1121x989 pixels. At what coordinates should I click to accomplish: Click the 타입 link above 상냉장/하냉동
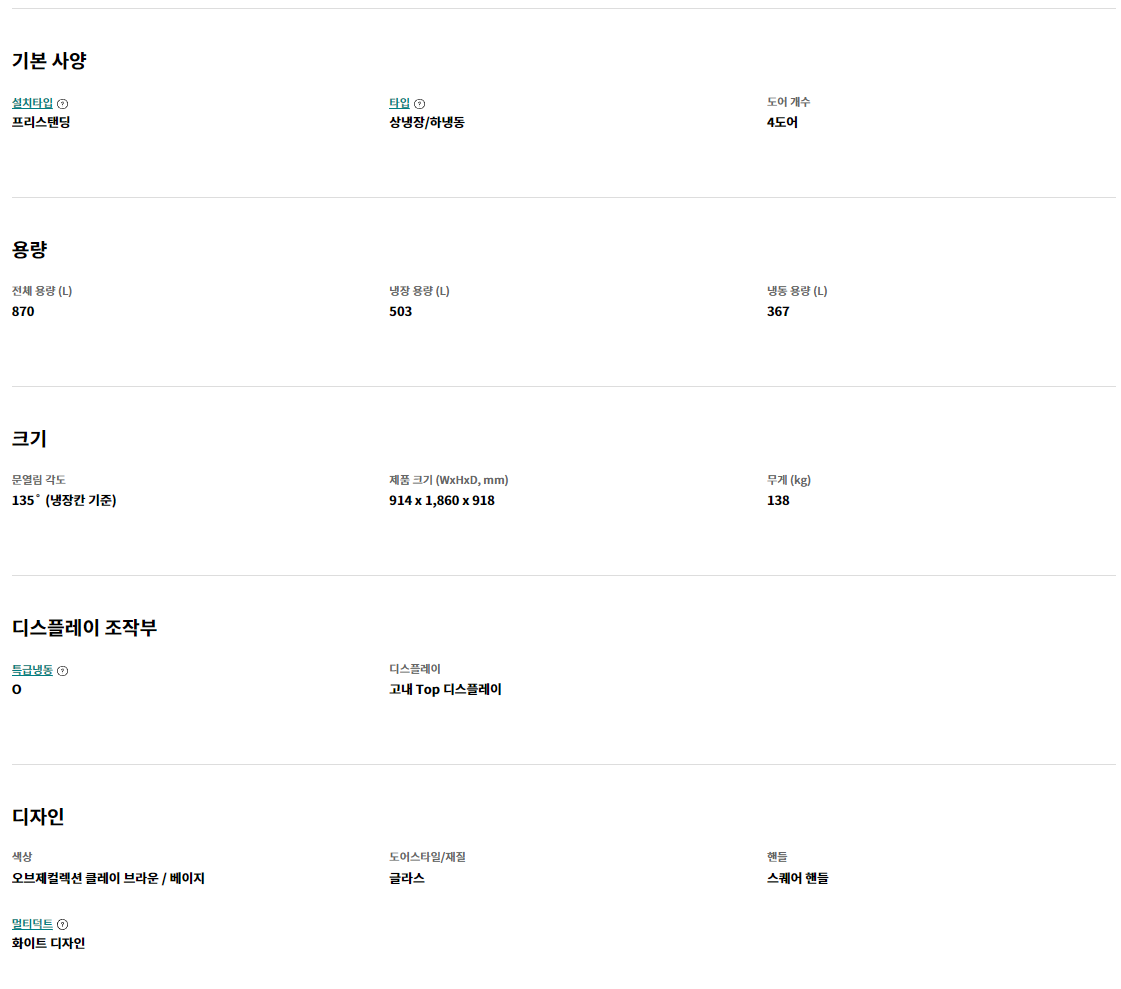(399, 103)
